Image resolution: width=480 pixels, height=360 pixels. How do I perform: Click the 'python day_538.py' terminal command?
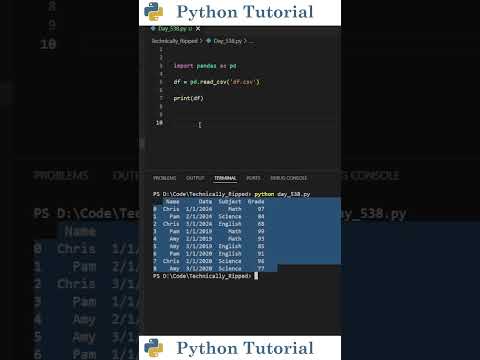click(x=282, y=194)
